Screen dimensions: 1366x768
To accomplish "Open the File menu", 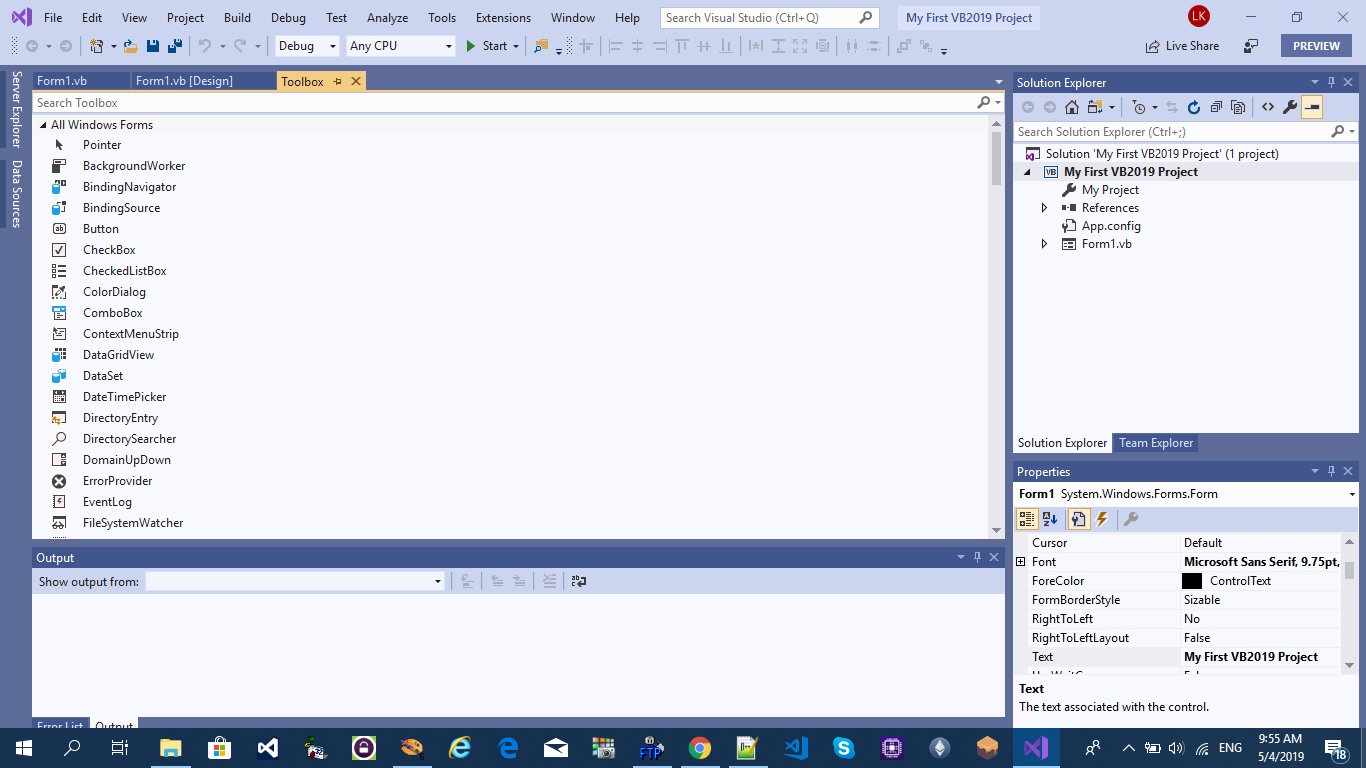I will [53, 18].
